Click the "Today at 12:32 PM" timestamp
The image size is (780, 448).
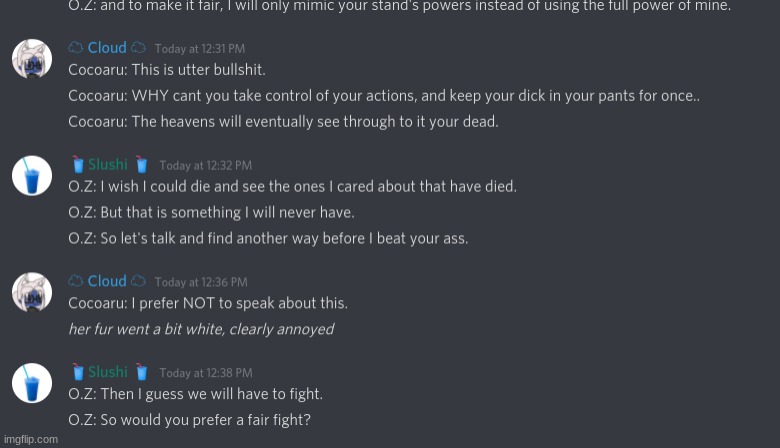pos(205,166)
